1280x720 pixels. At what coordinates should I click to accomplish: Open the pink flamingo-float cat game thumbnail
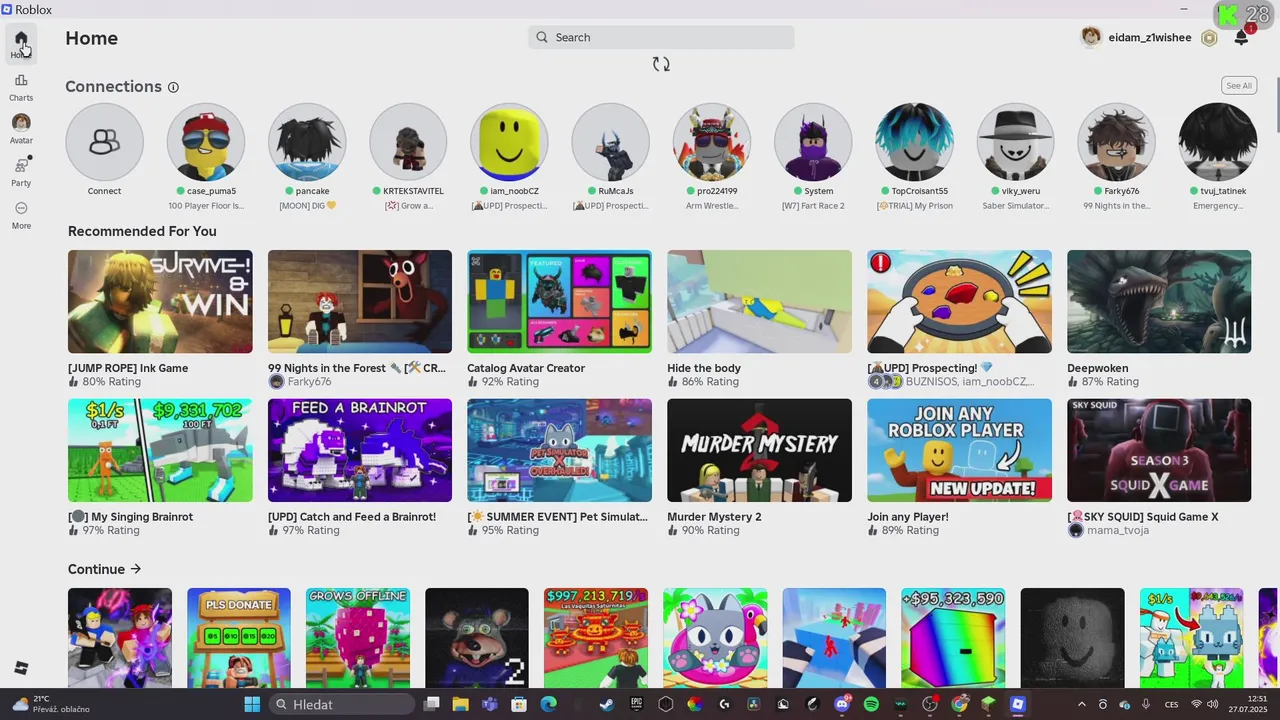tap(715, 638)
